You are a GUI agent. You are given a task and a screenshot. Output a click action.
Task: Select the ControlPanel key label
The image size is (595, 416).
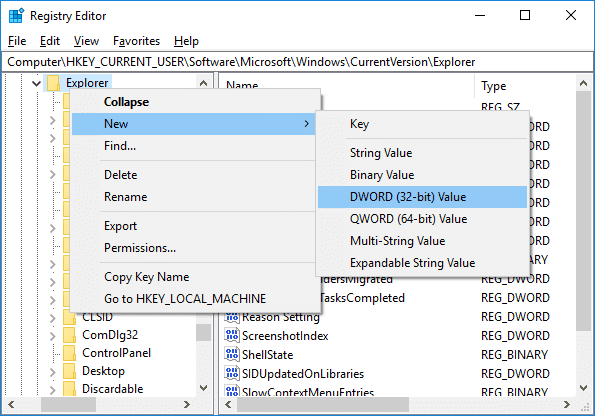[116, 353]
